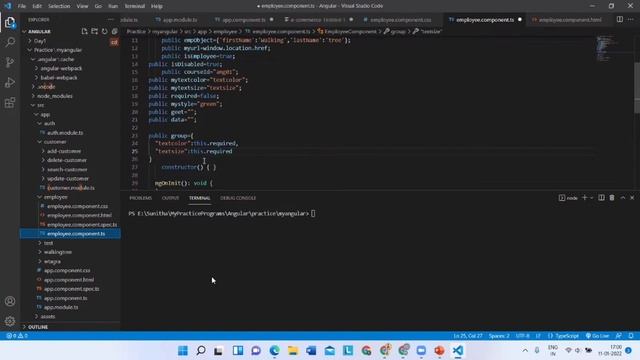This screenshot has height=360, width=640.
Task: Open the Search view in activity bar
Action: tap(10, 42)
